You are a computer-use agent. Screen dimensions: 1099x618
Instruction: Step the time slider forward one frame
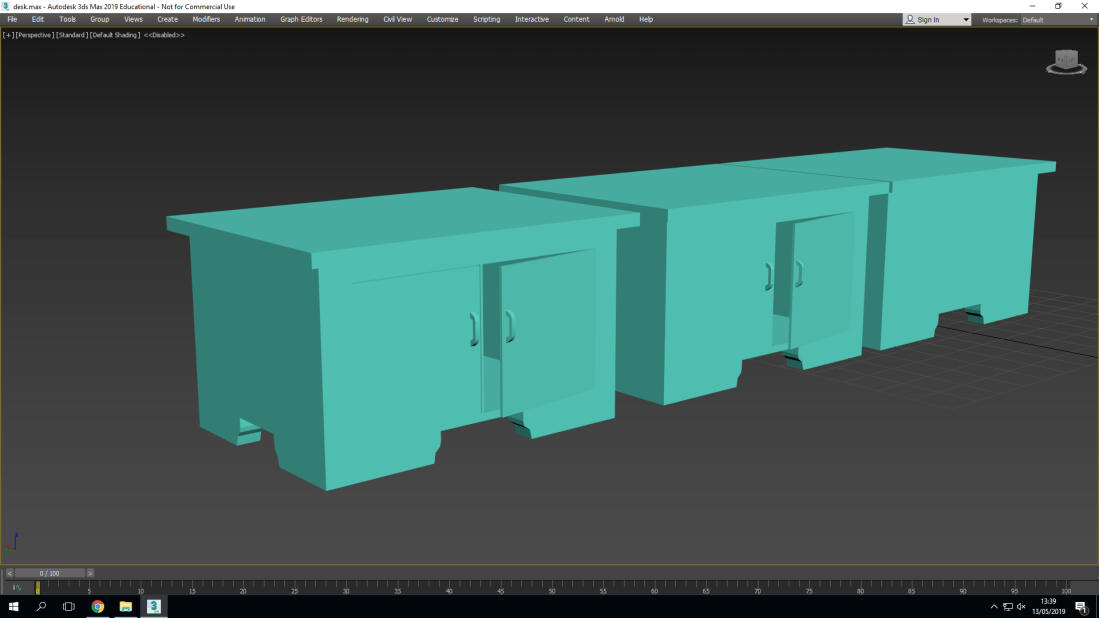coord(90,573)
